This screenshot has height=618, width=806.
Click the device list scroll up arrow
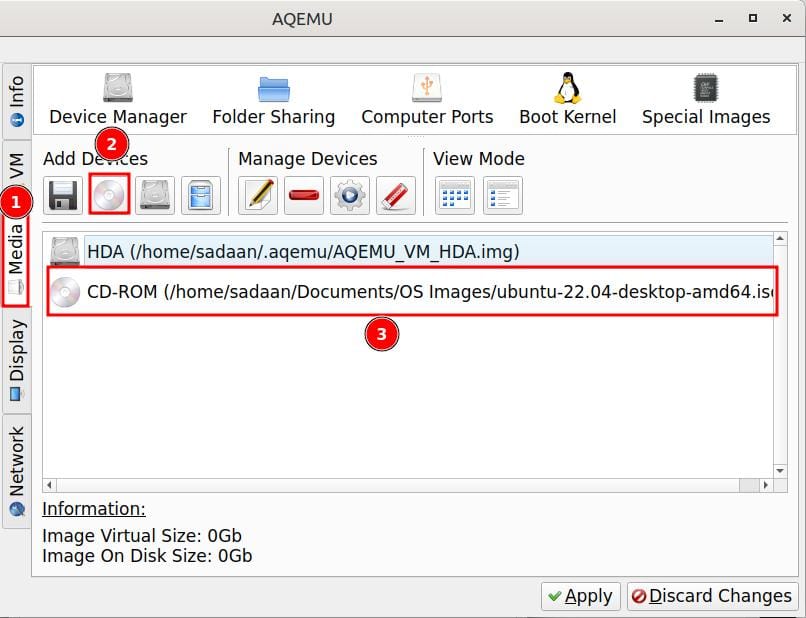tap(780, 239)
